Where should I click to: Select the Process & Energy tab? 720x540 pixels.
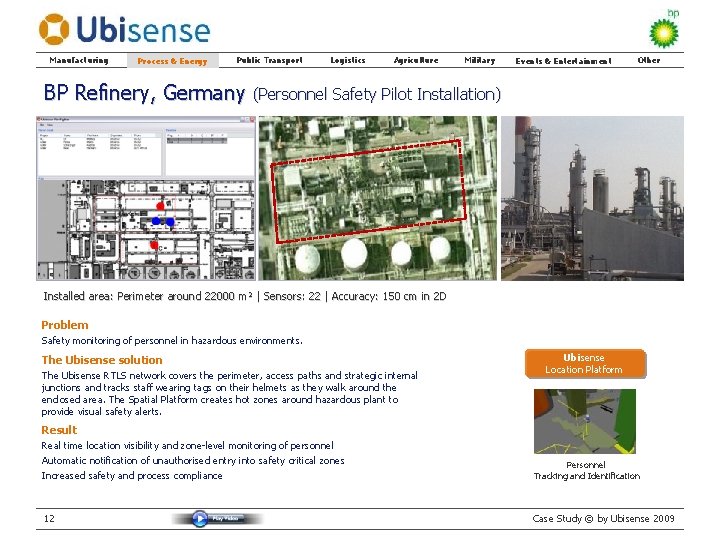(172, 61)
